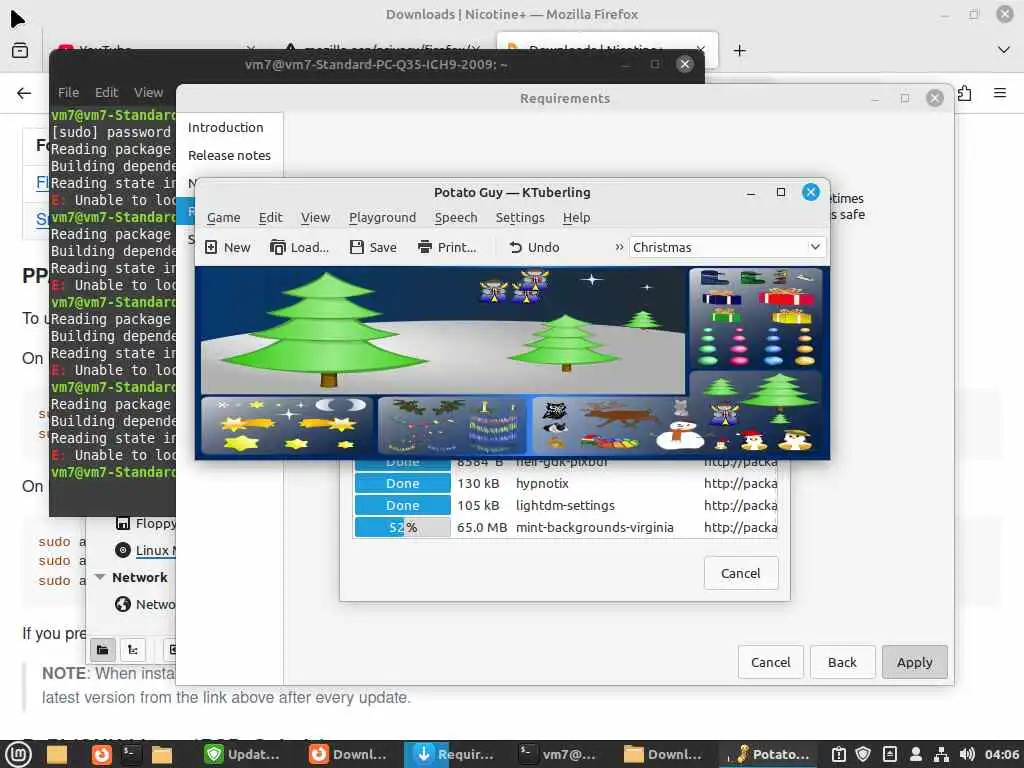Pick the striped blue Christmas cake sticker
Screen dimensions: 1024x768
(493, 427)
